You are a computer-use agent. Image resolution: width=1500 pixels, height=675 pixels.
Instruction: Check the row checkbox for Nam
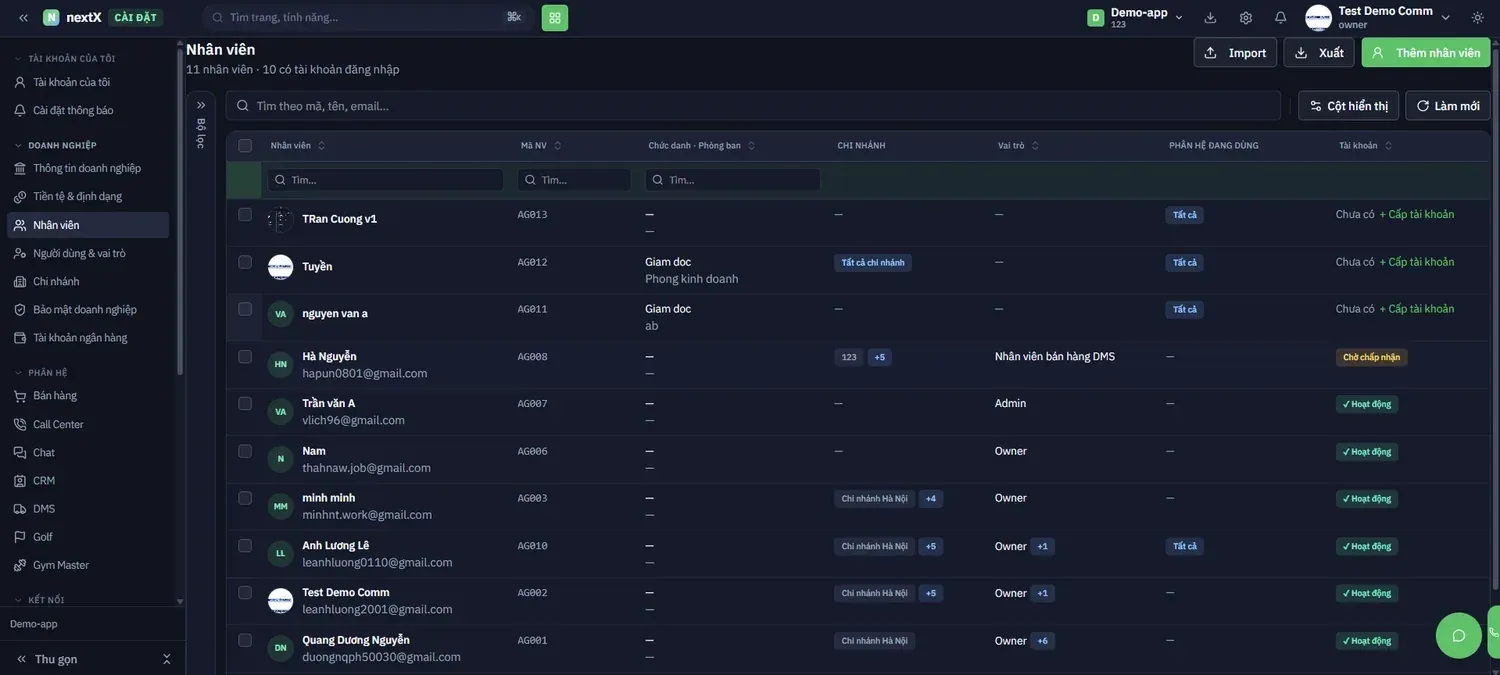(245, 451)
